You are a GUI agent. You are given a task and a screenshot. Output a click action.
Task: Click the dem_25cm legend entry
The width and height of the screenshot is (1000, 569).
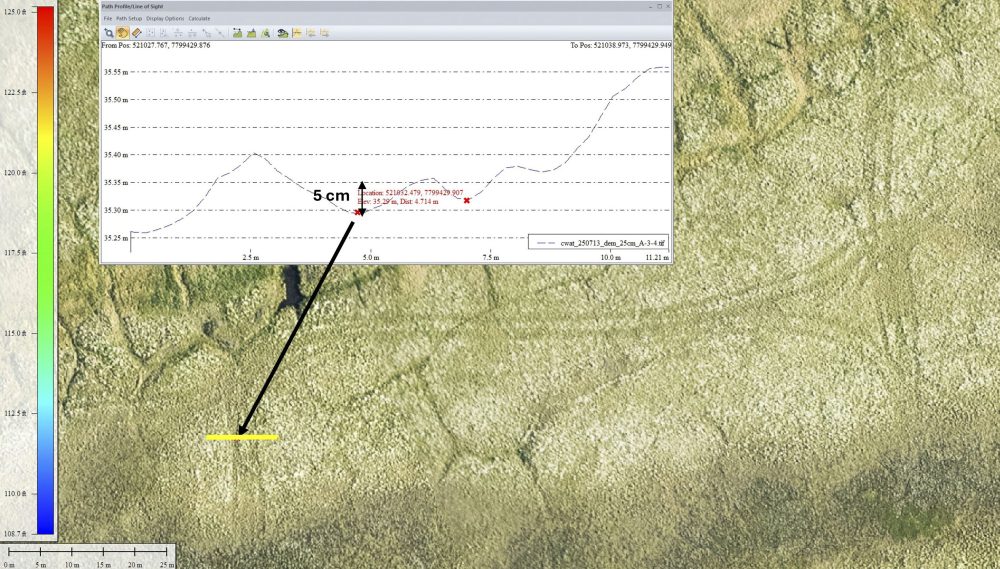click(x=598, y=242)
